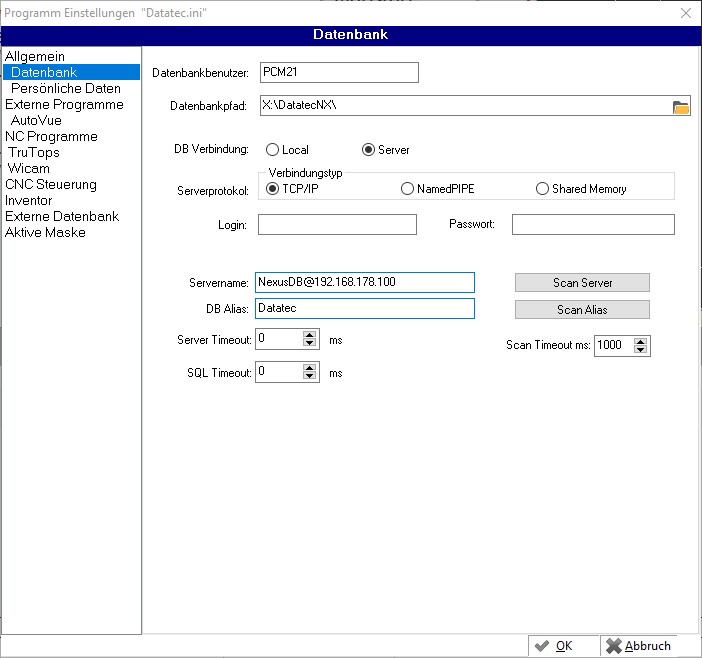Choose Shared Memory connection type

(x=581, y=189)
